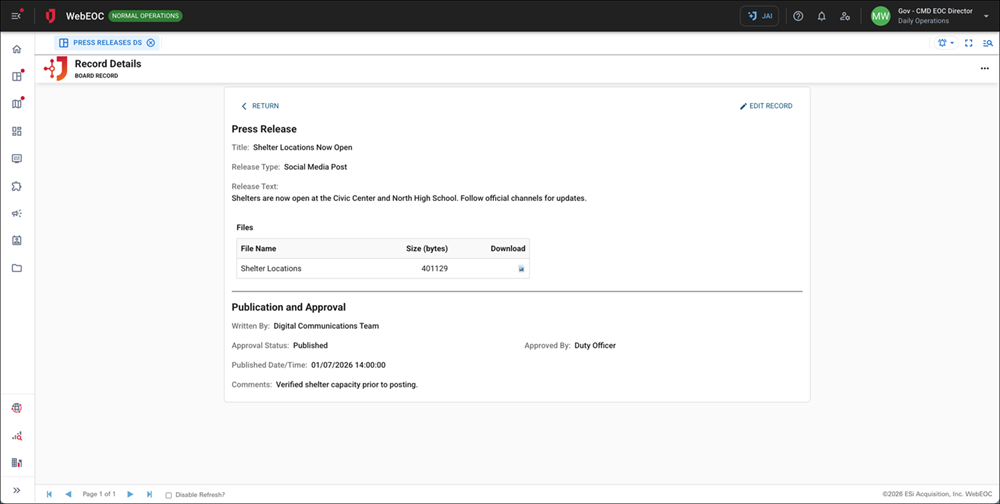Open the folder icon in the sidebar

pos(16,268)
